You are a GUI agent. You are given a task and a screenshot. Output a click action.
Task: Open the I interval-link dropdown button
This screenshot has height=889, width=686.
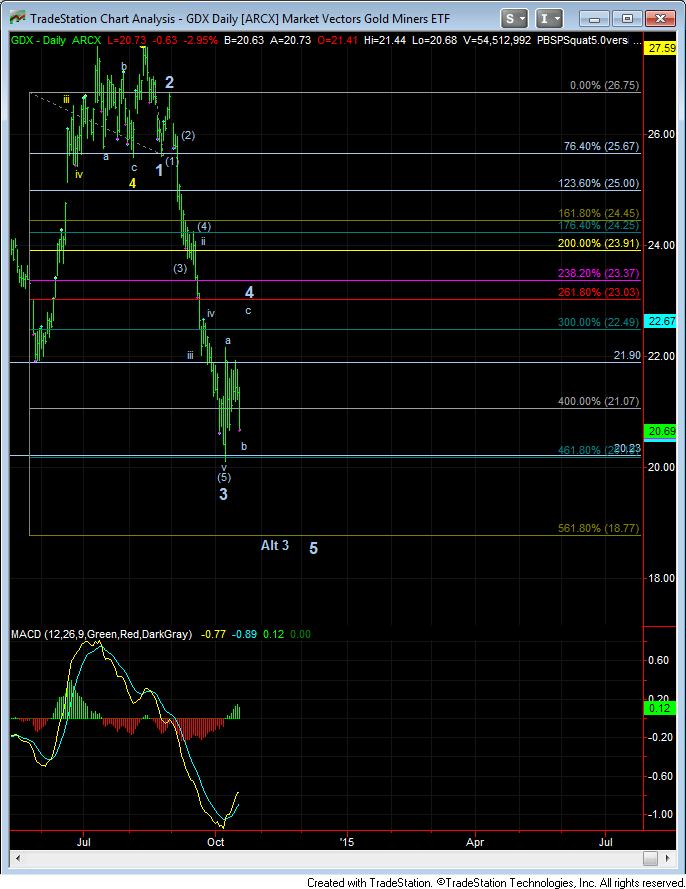point(548,19)
